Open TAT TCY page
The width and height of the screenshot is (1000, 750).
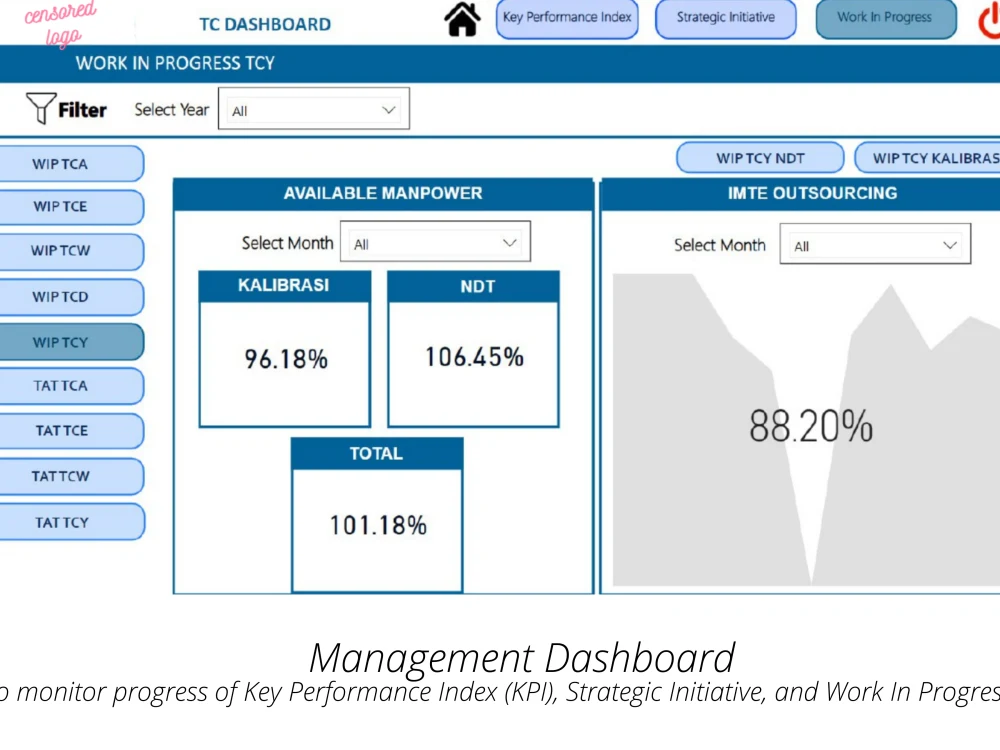coord(71,522)
